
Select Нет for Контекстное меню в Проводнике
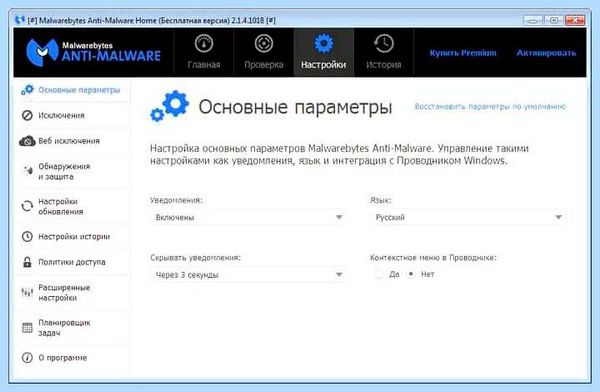coord(411,274)
